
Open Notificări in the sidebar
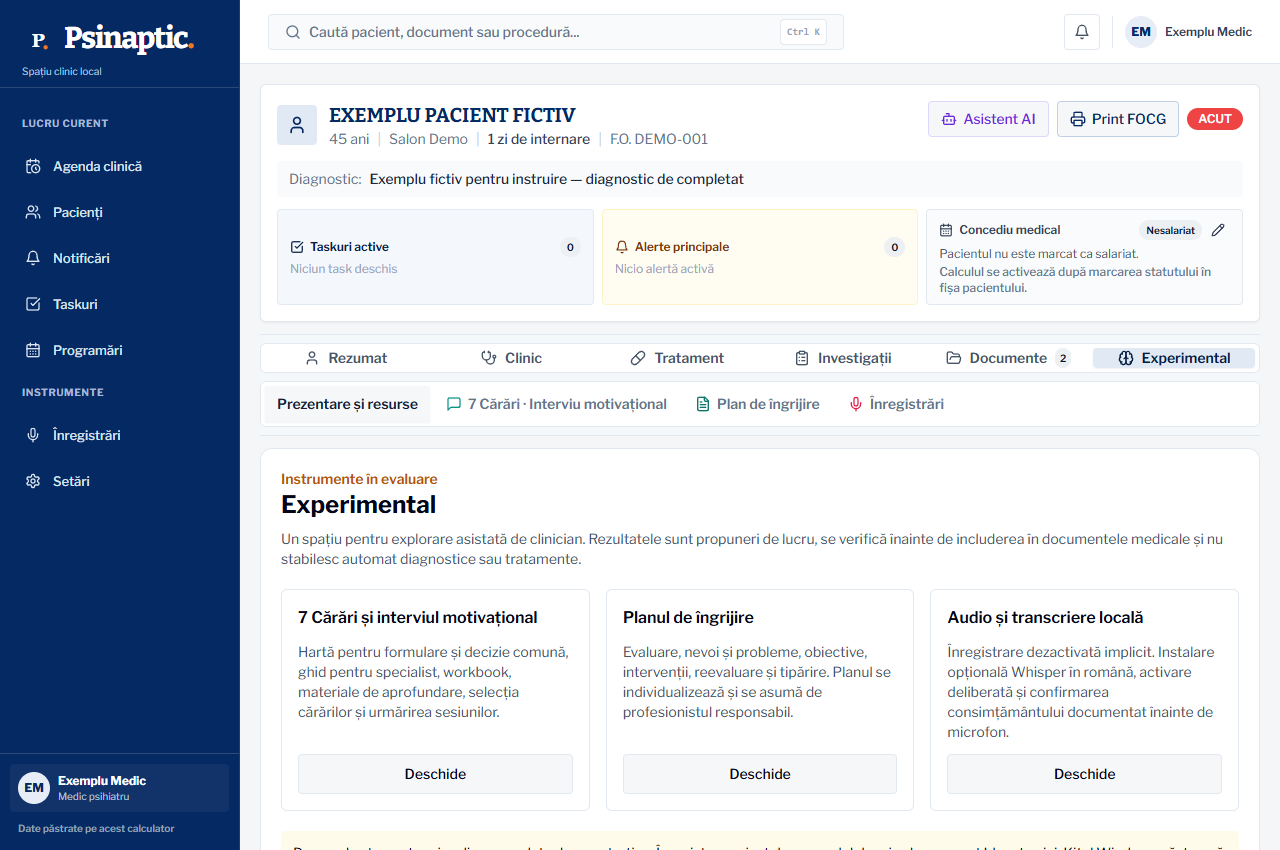pyautogui.click(x=120, y=258)
